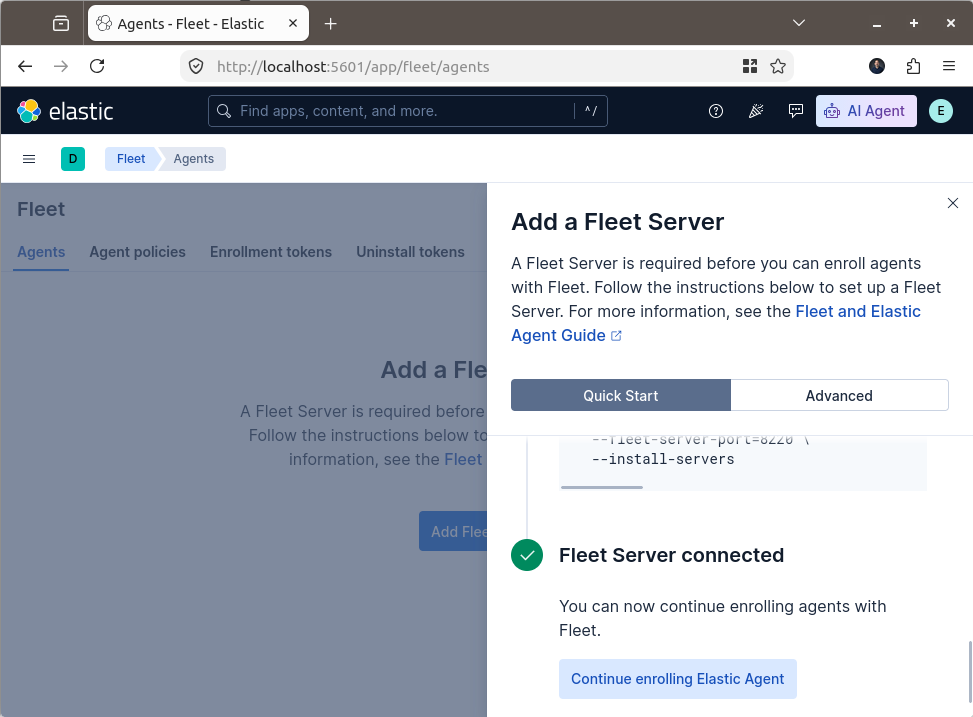The height and width of the screenshot is (717, 973).
Task: Select the Quick Start option
Action: click(621, 395)
